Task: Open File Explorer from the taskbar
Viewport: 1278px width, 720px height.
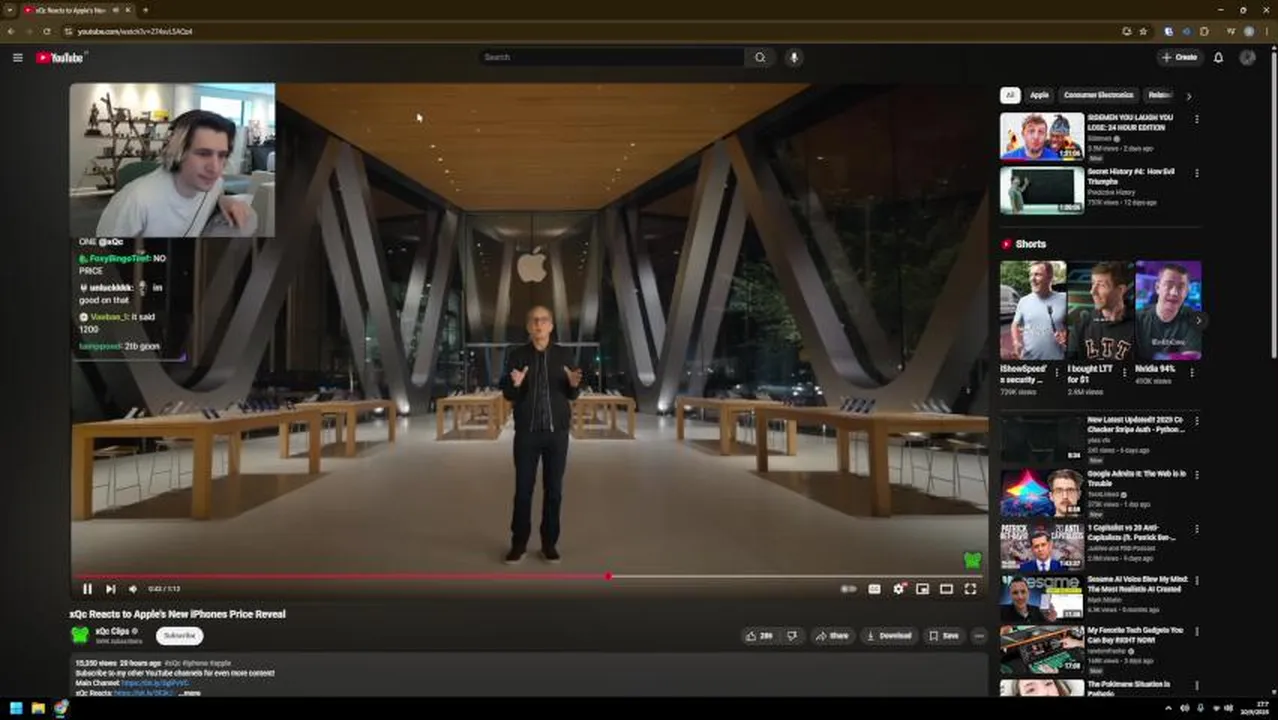Action: click(x=38, y=708)
